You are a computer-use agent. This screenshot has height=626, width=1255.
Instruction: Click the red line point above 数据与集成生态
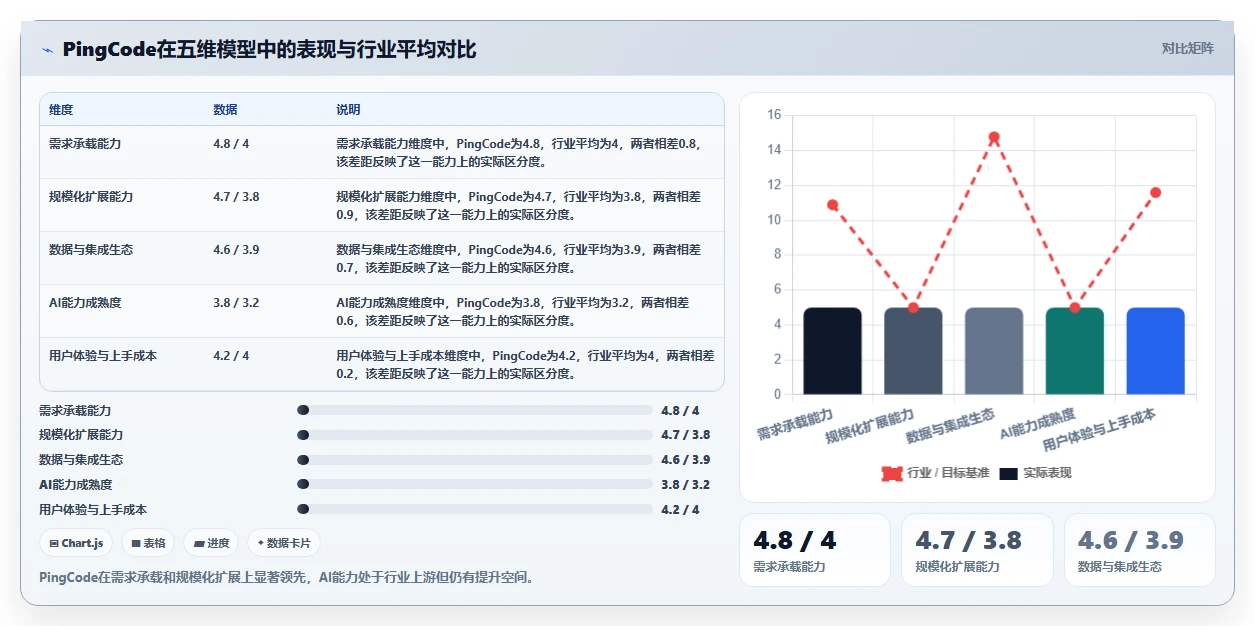coord(994,137)
